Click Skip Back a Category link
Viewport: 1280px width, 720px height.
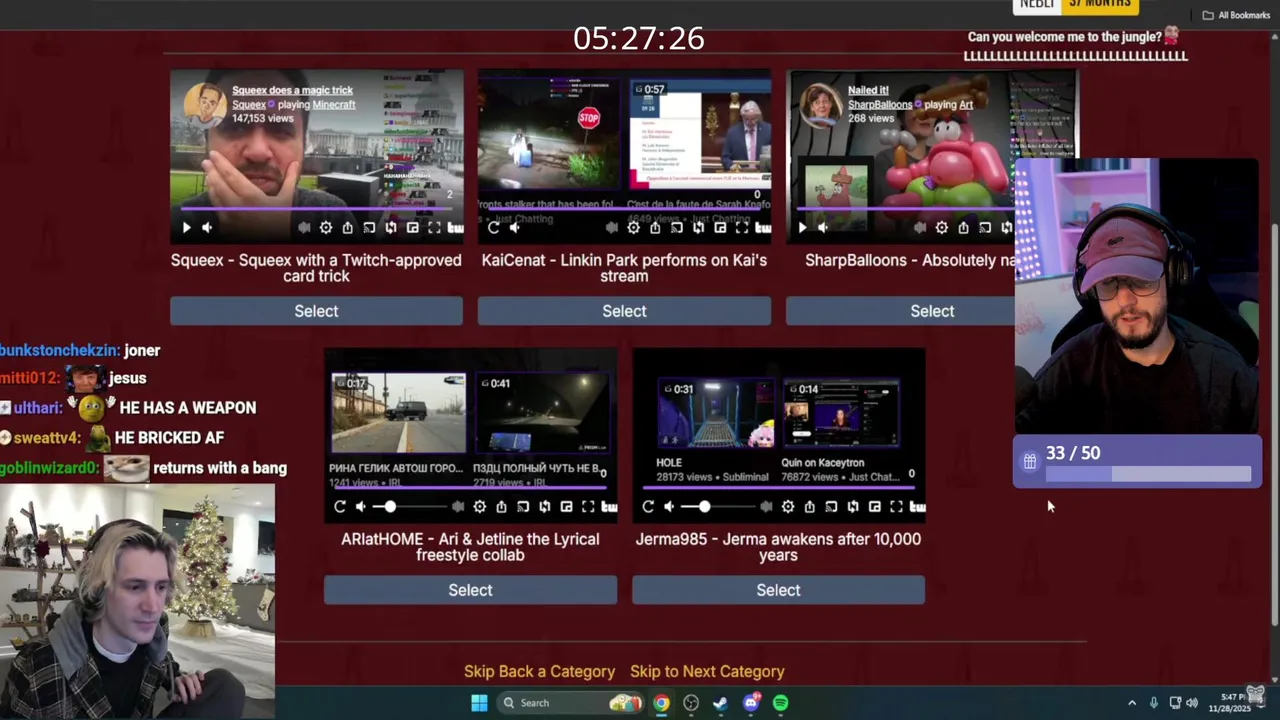coord(539,672)
